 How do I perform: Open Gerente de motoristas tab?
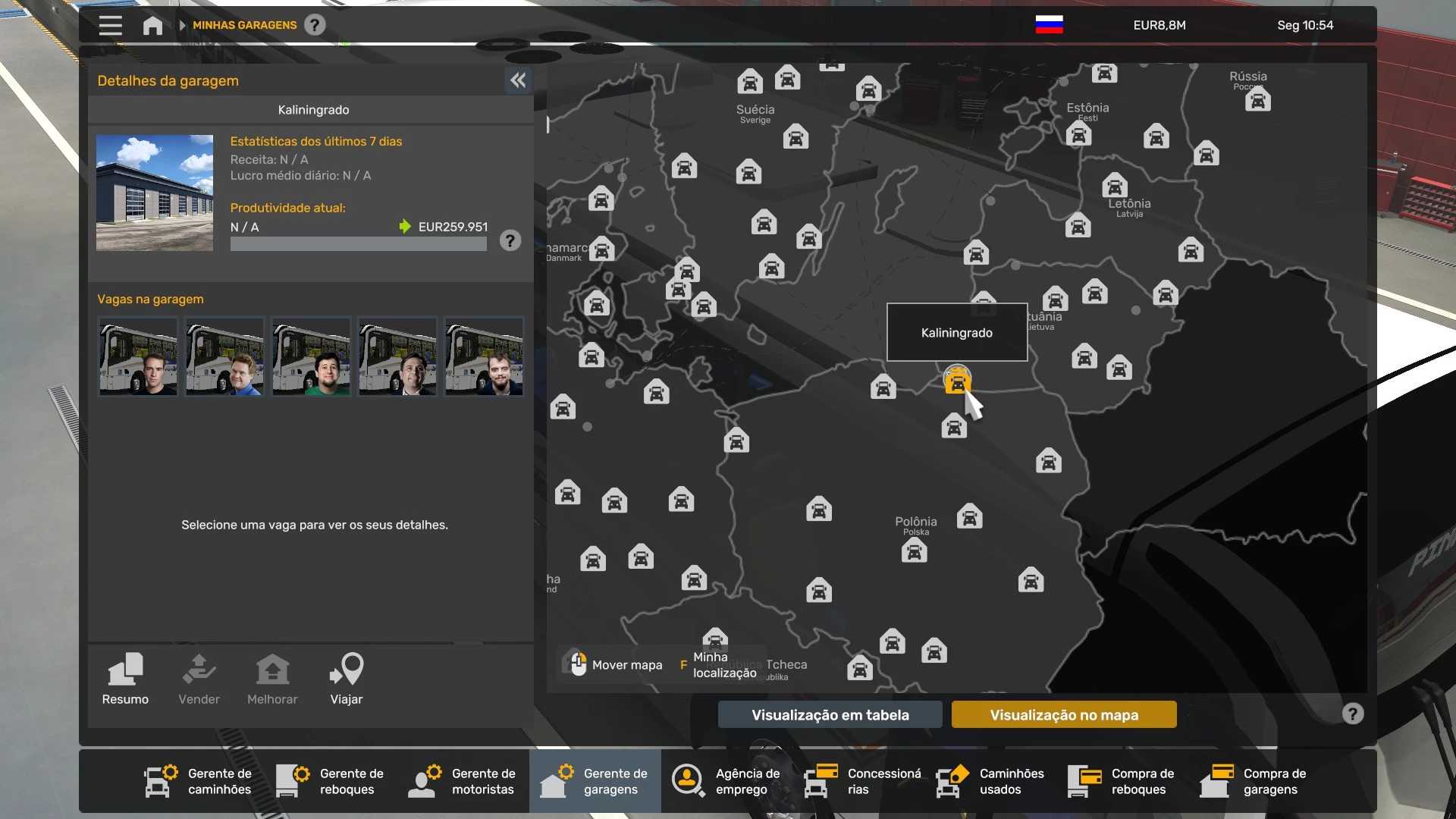coord(463,781)
